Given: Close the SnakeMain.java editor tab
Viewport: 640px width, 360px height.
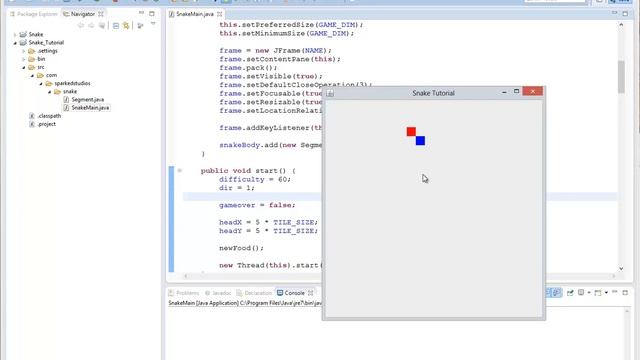Looking at the screenshot, I should 220,14.
